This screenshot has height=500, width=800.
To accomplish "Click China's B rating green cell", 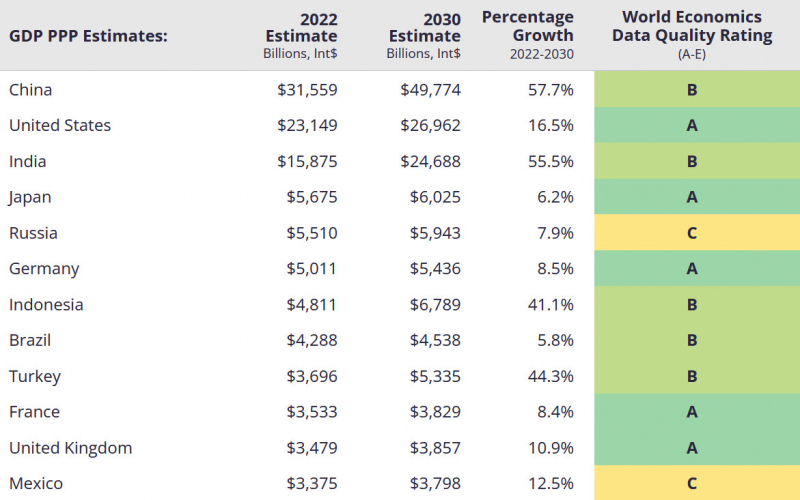I will (697, 89).
